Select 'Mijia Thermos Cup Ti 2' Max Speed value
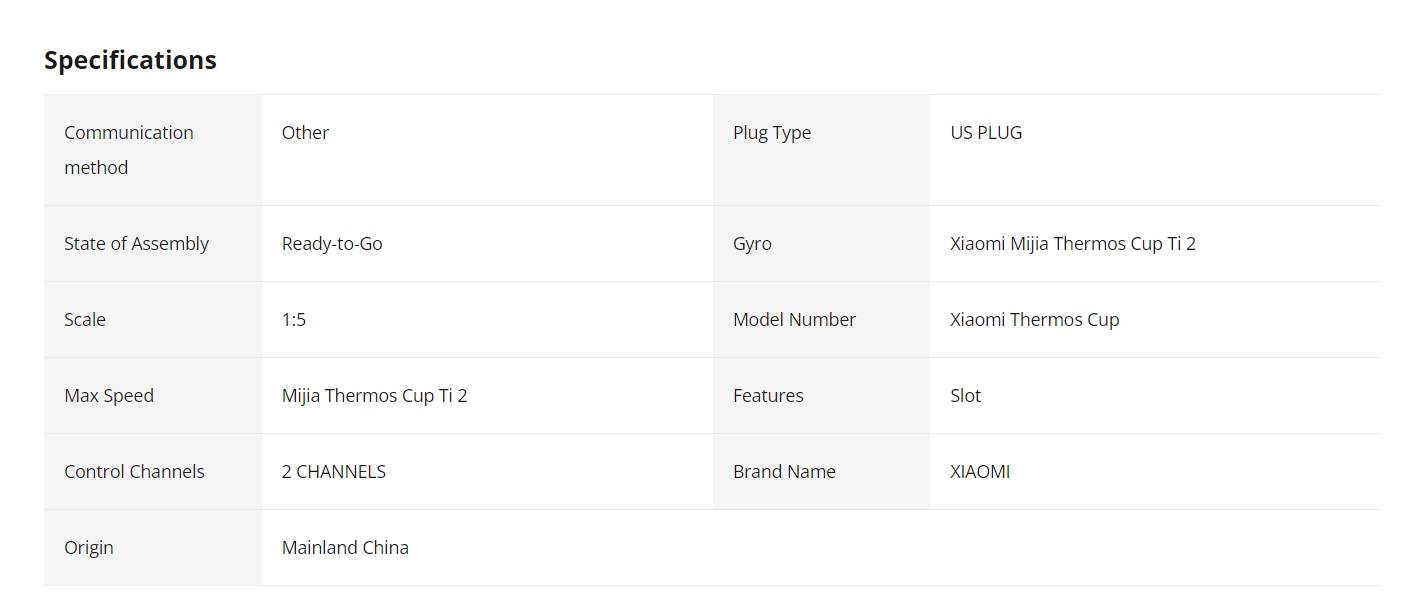This screenshot has height=611, width=1404. click(x=375, y=396)
